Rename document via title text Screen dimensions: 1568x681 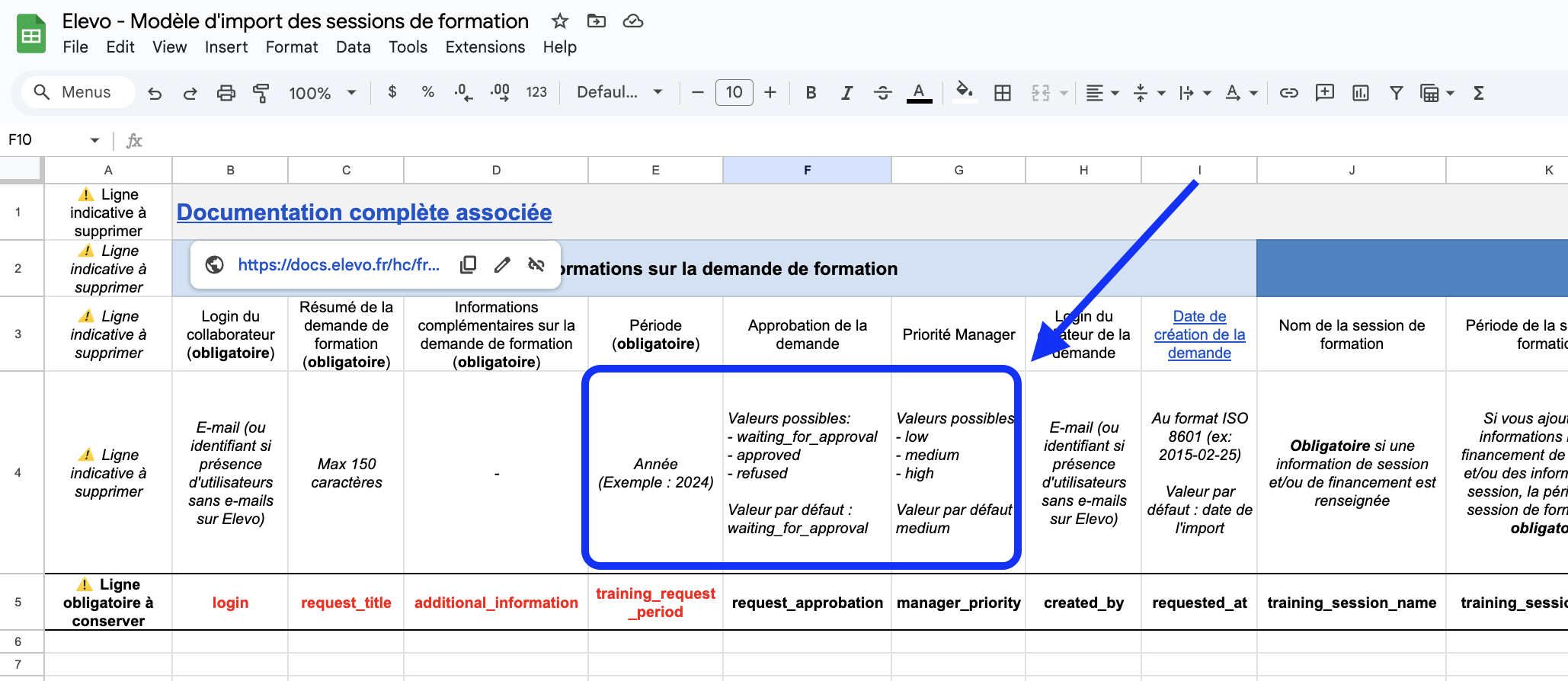tap(296, 21)
